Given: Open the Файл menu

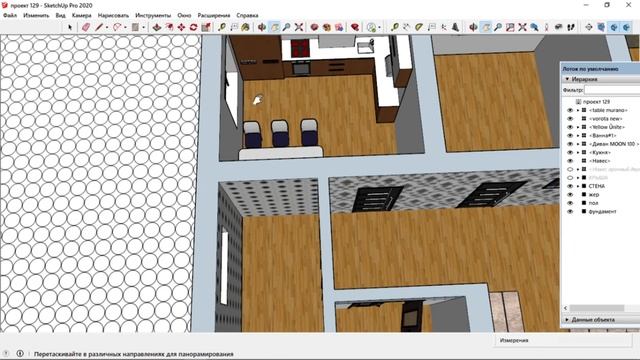Looking at the screenshot, I should 10,15.
